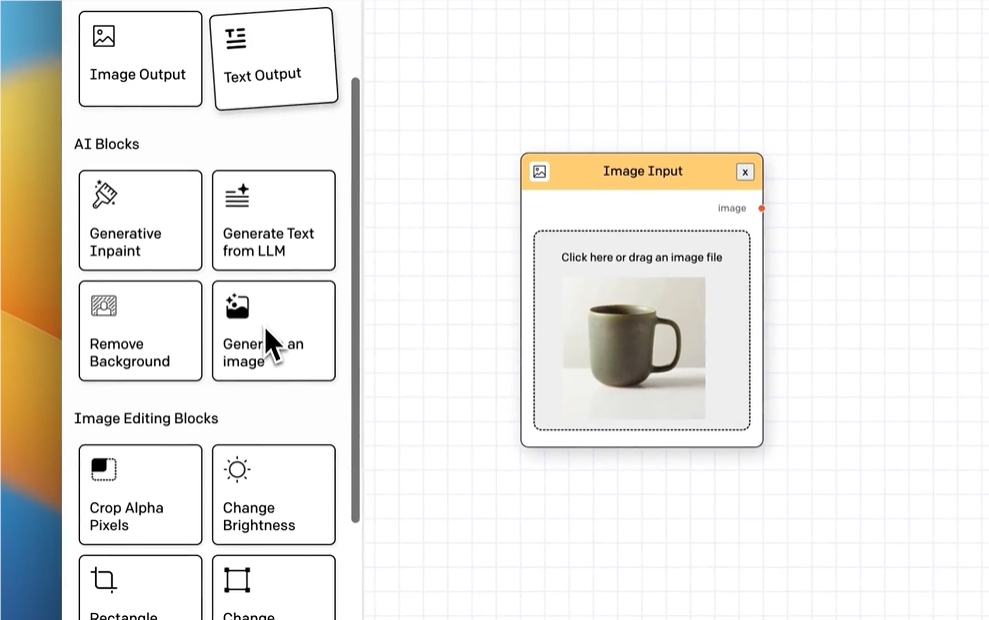Image resolution: width=989 pixels, height=620 pixels.
Task: Add an Image Output block
Action: coord(141,59)
